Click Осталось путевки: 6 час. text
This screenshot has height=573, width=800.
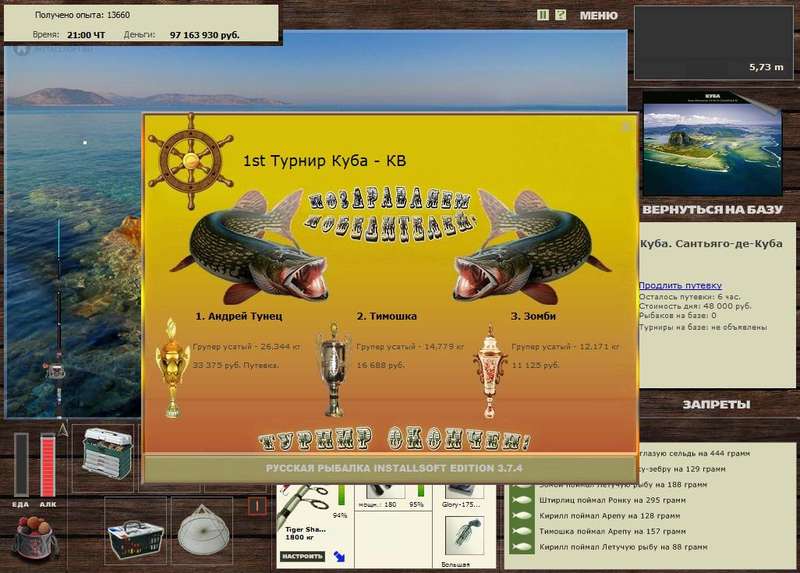click(690, 296)
